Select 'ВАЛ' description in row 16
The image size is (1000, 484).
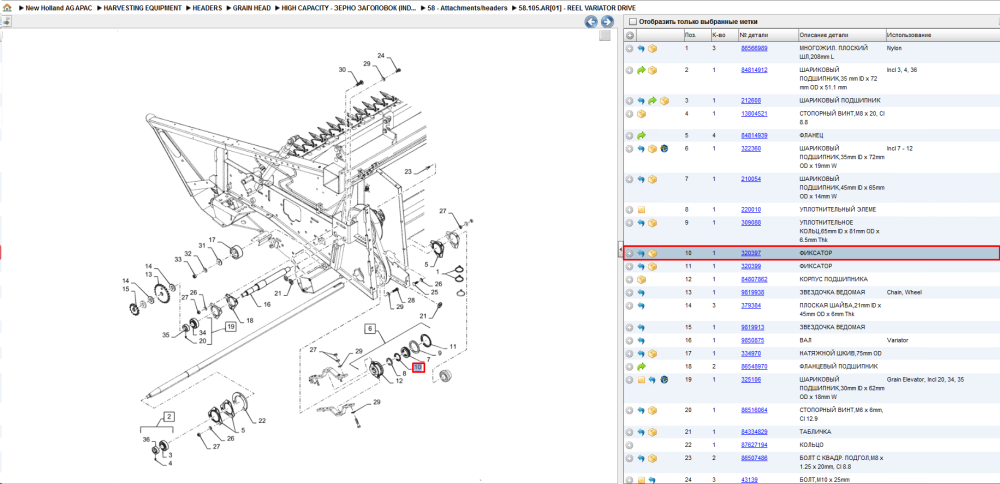pos(804,341)
